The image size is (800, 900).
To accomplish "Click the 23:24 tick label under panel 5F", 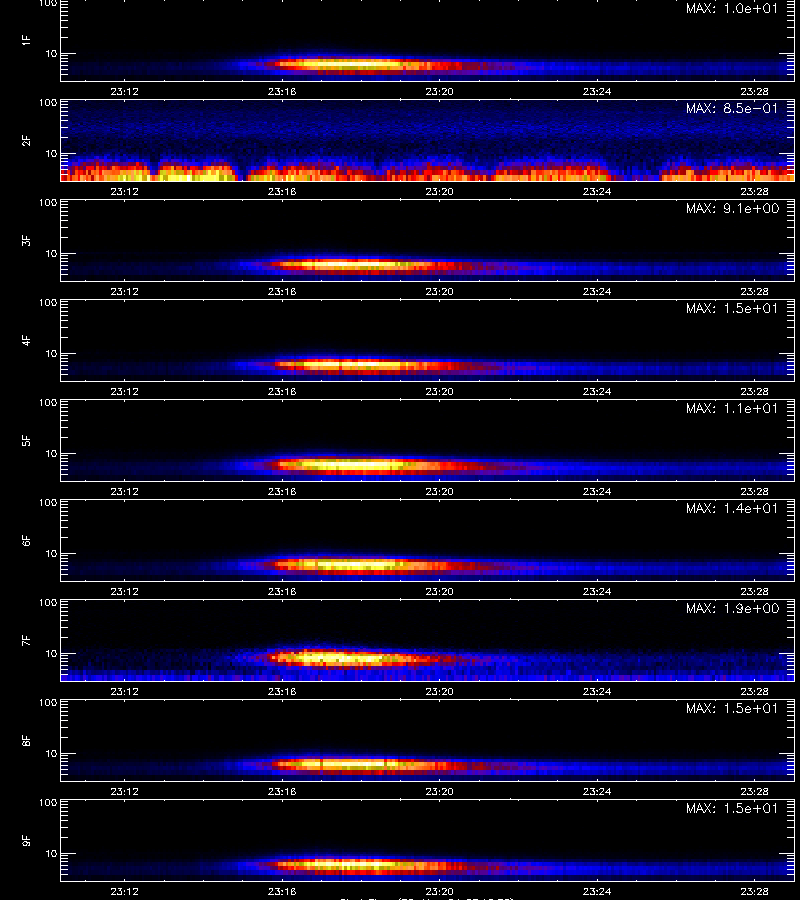I will click(597, 491).
